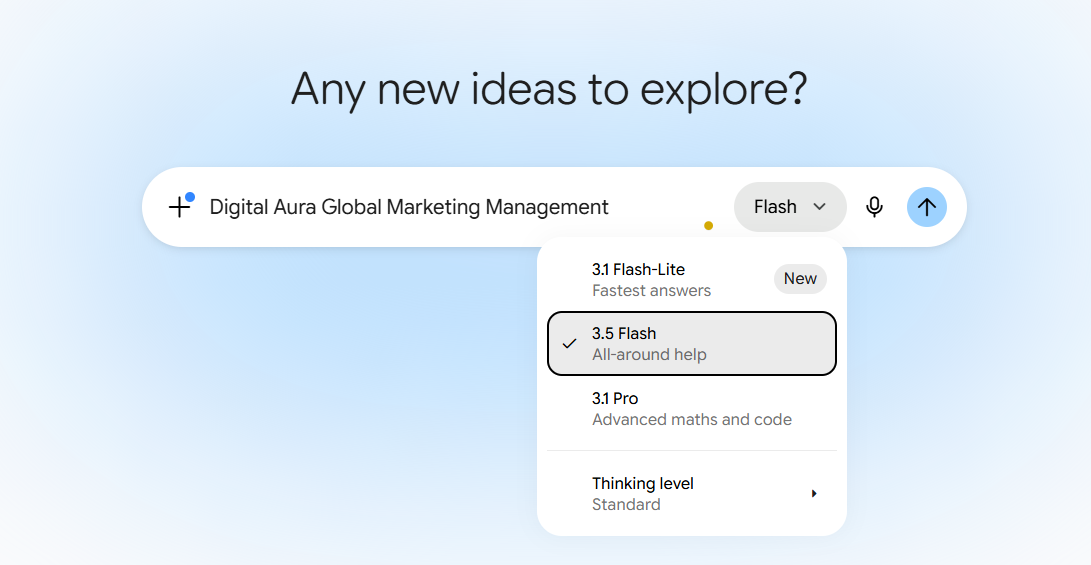Click the 'Advanced maths and code' entry
This screenshot has height=565, width=1091.
click(692, 420)
